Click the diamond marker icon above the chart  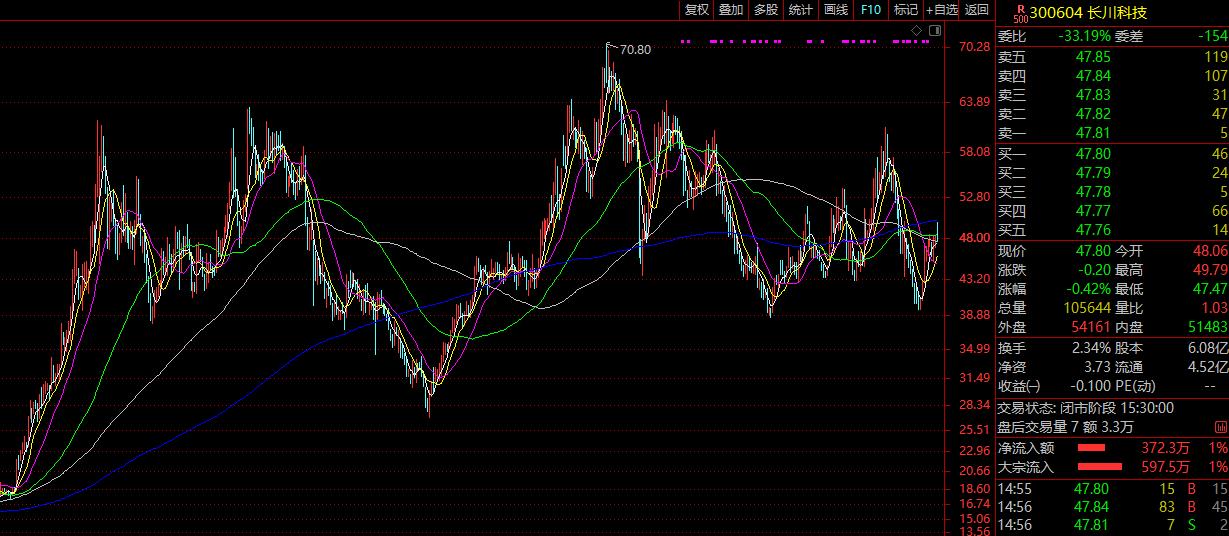pyautogui.click(x=915, y=31)
